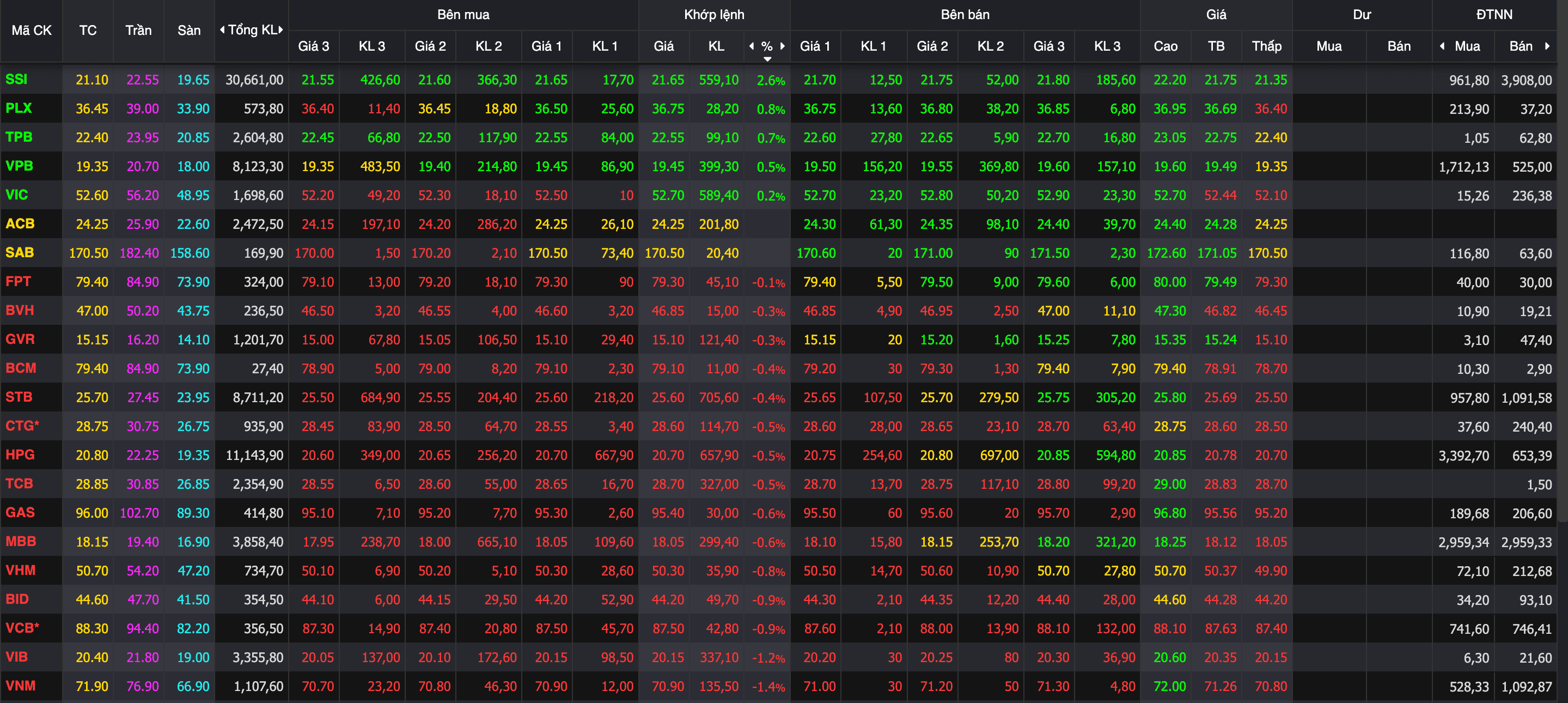Open TPB stock ticker
The height and width of the screenshot is (703, 1568).
[19, 137]
